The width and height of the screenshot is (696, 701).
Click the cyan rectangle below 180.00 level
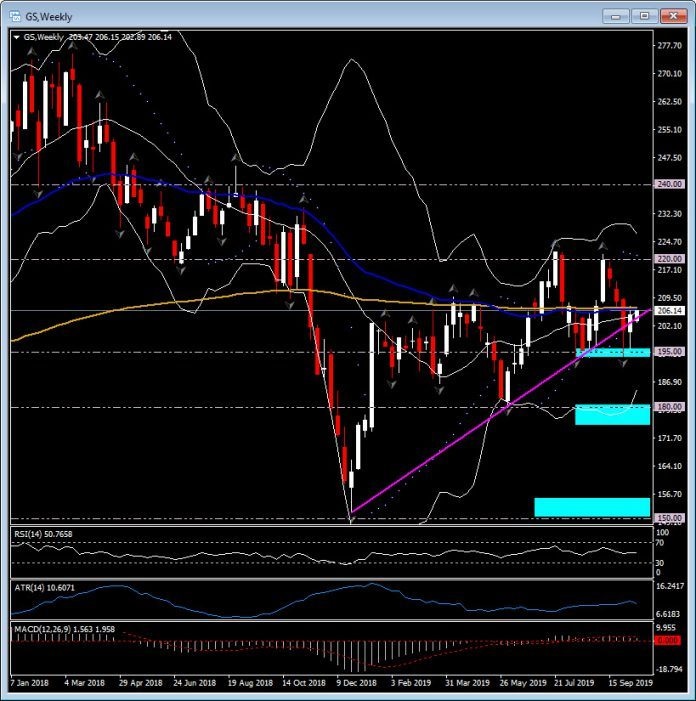[612, 414]
